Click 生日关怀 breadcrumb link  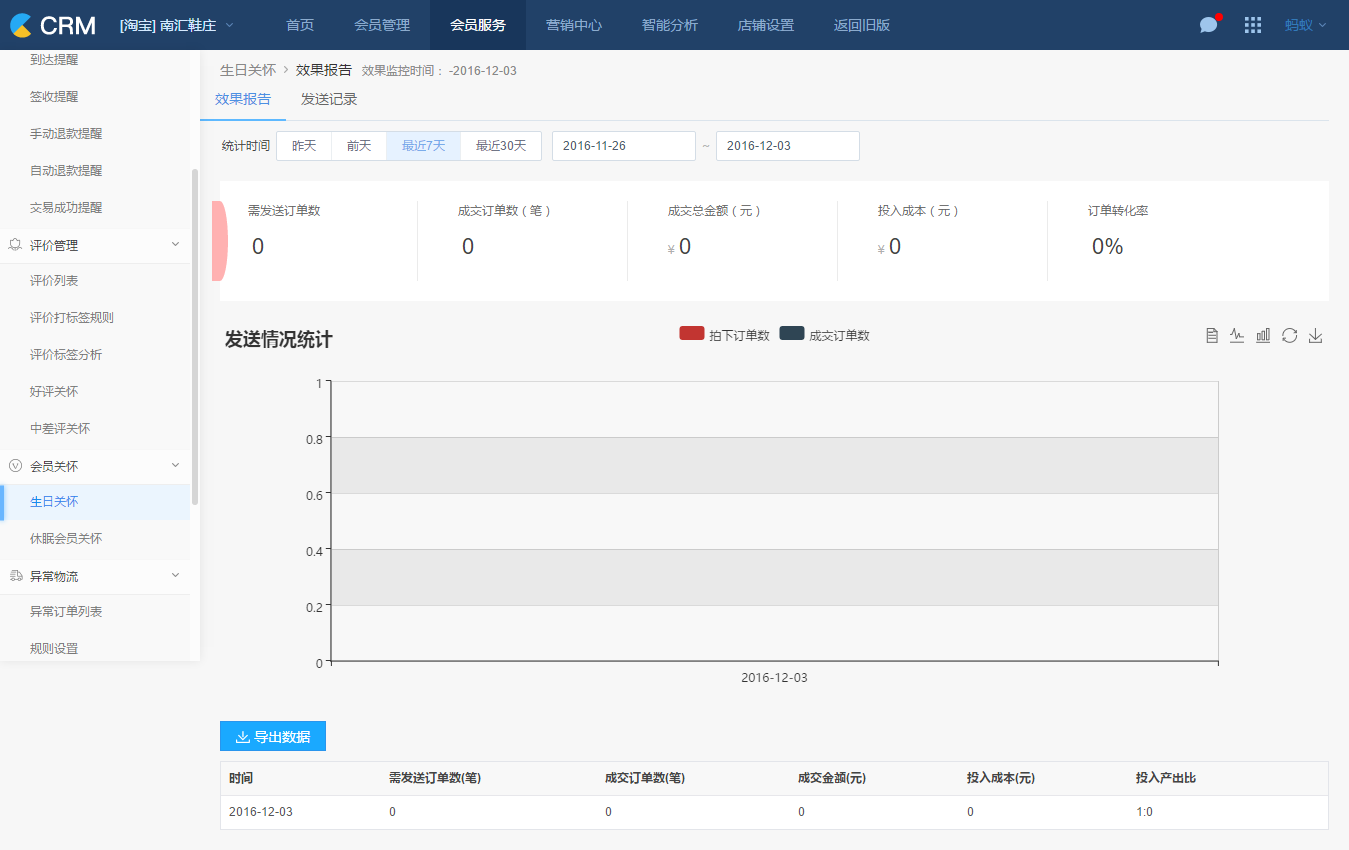(247, 70)
